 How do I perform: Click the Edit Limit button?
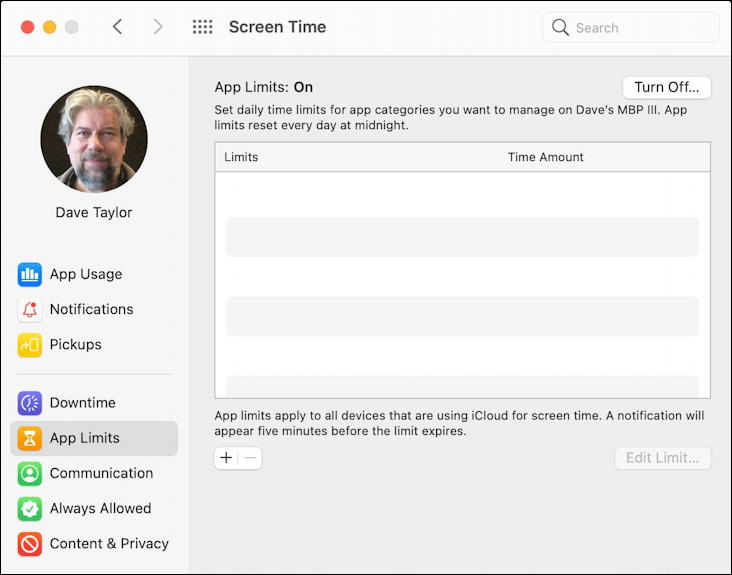[x=663, y=458]
